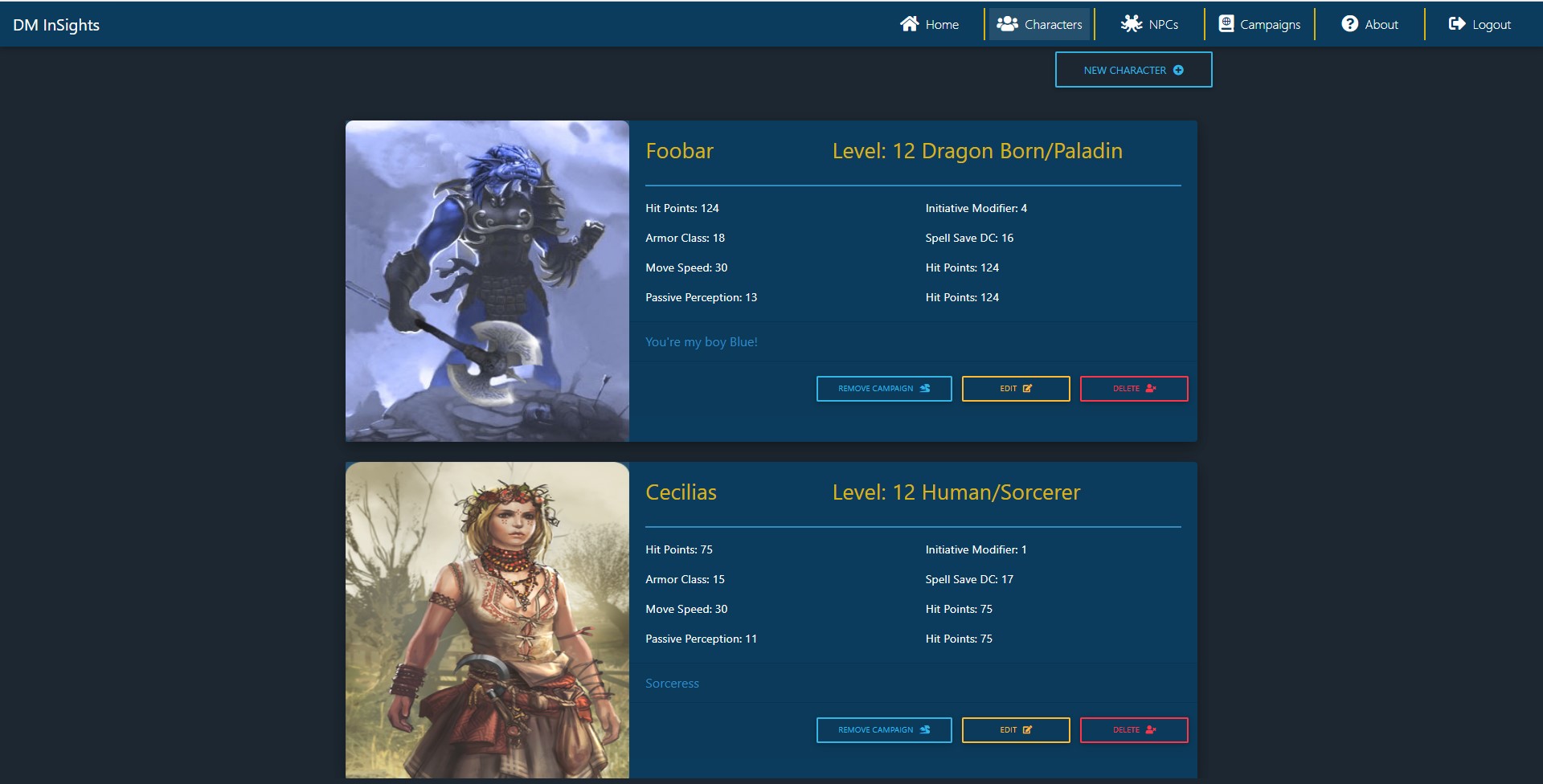Click the About question mark icon

pos(1349,24)
